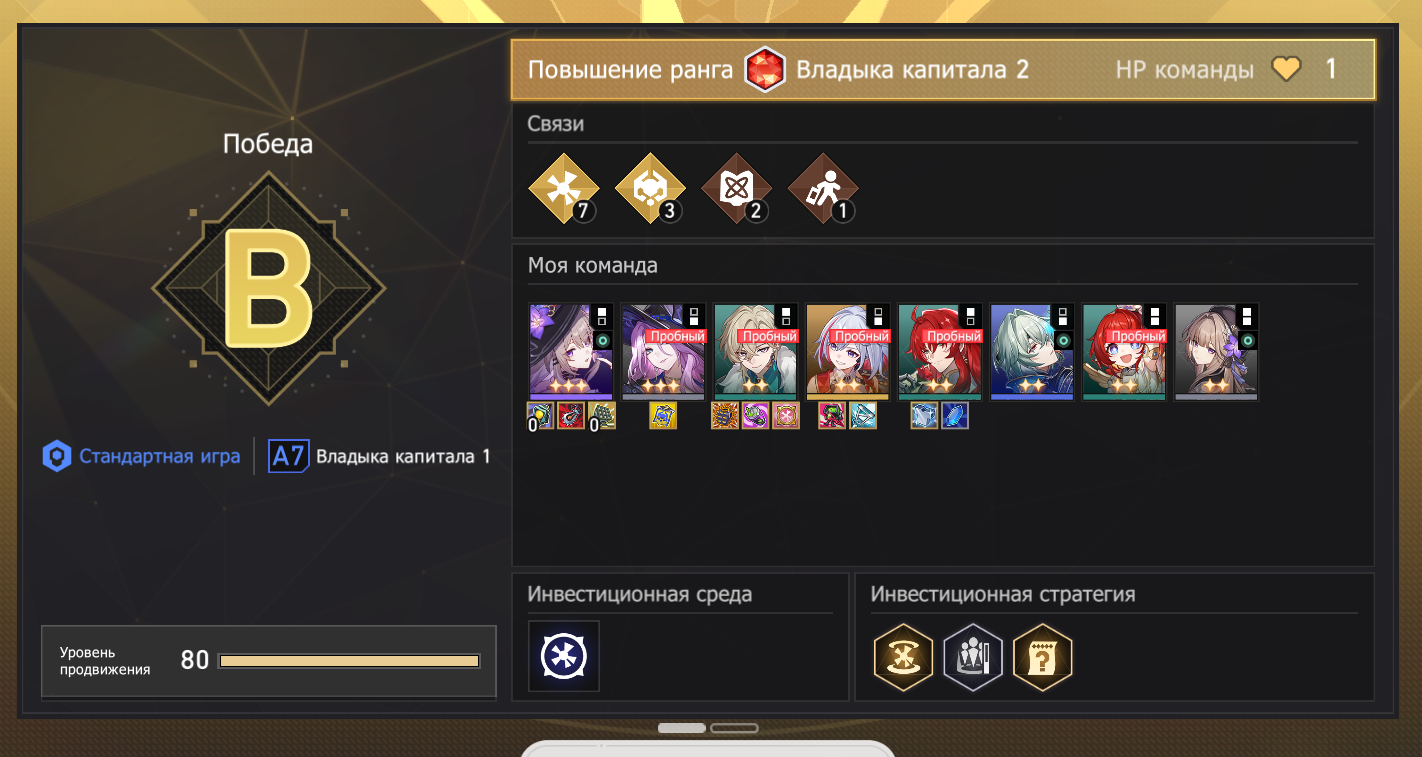Select the gold bond icon with count 3

[650, 188]
